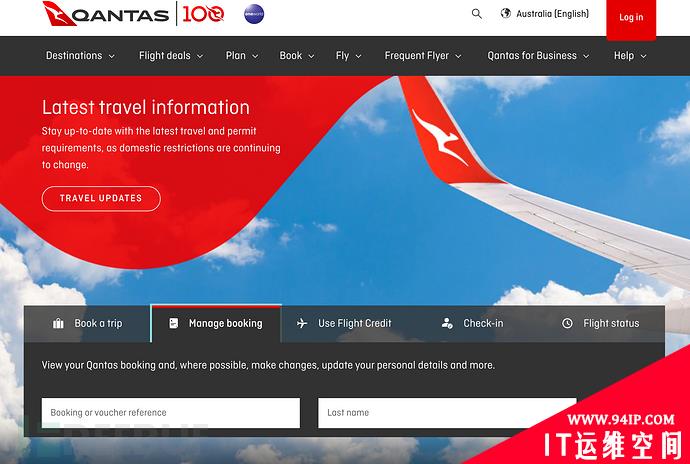Open the Qantas for Business menu label
The height and width of the screenshot is (464, 690).
coord(532,55)
